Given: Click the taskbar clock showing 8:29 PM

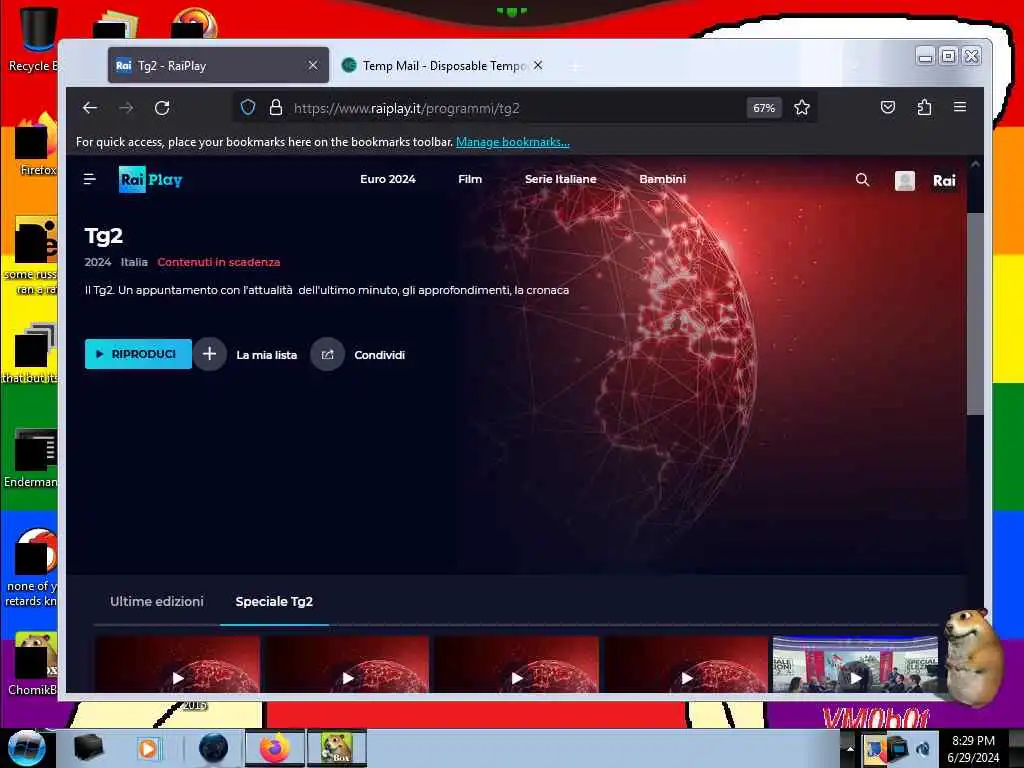Looking at the screenshot, I should pyautogui.click(x=973, y=749).
